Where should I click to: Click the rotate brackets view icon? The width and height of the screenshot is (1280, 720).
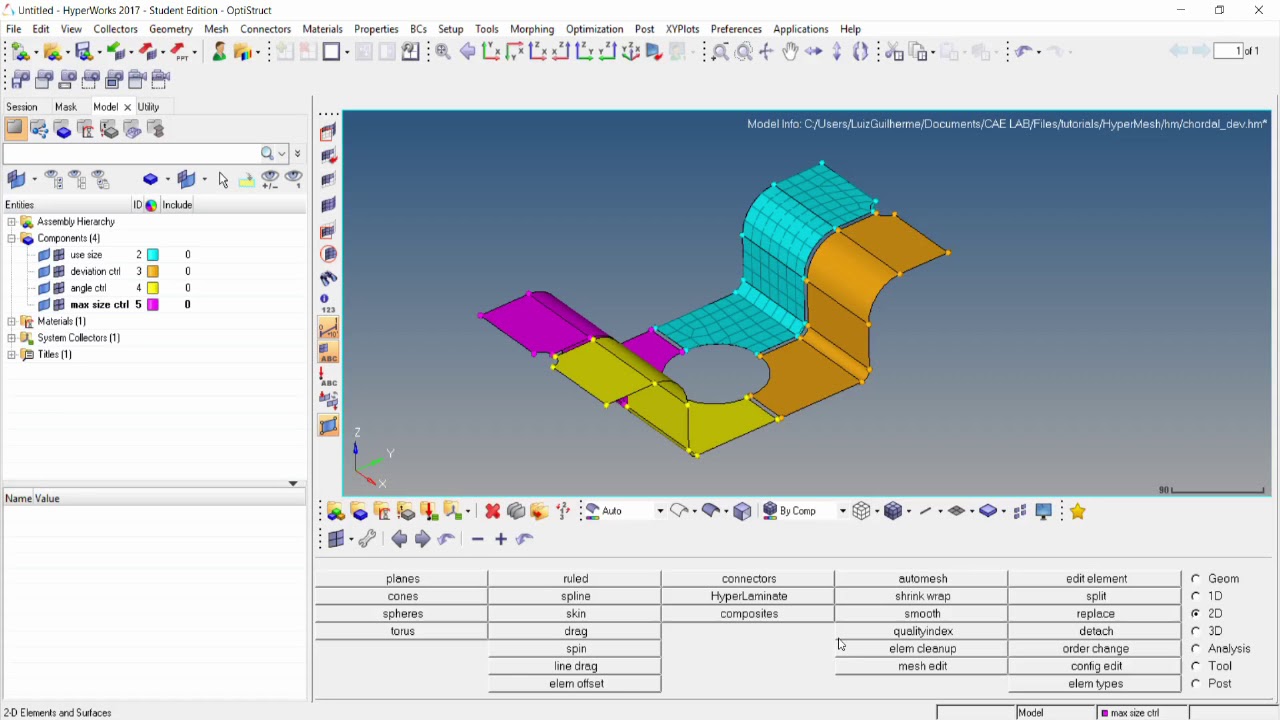pyautogui.click(x=860, y=52)
